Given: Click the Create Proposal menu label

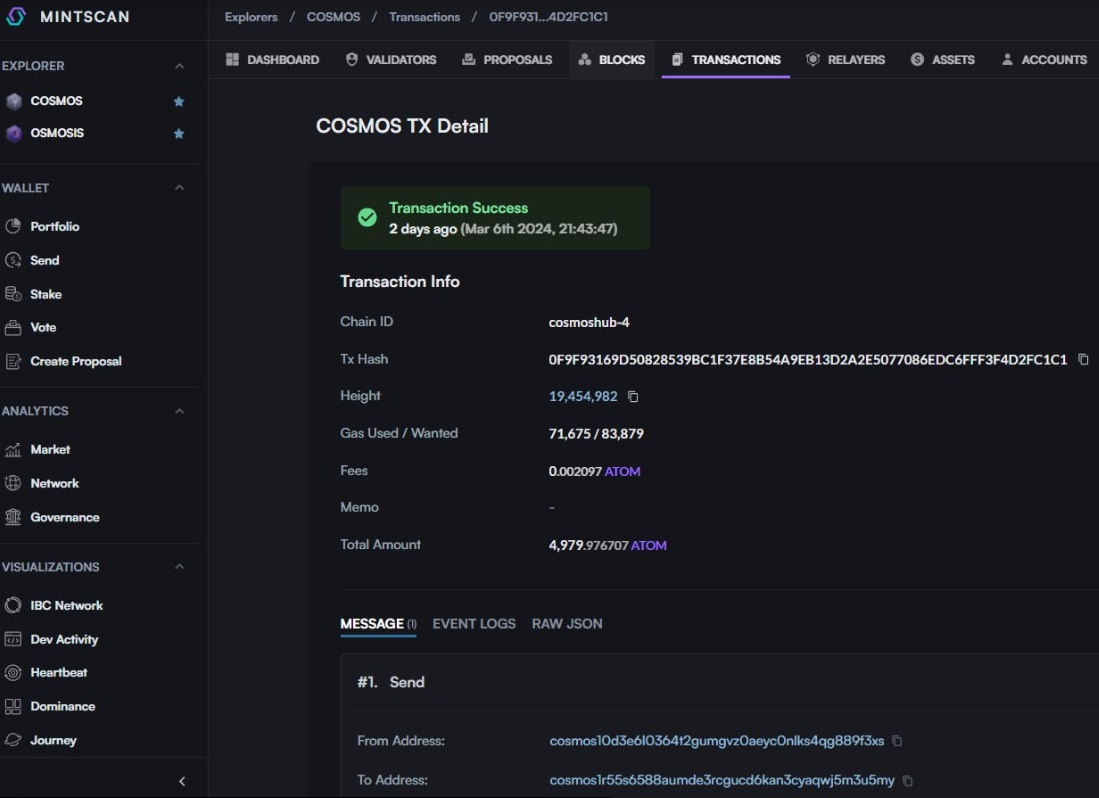Looking at the screenshot, I should 76,362.
